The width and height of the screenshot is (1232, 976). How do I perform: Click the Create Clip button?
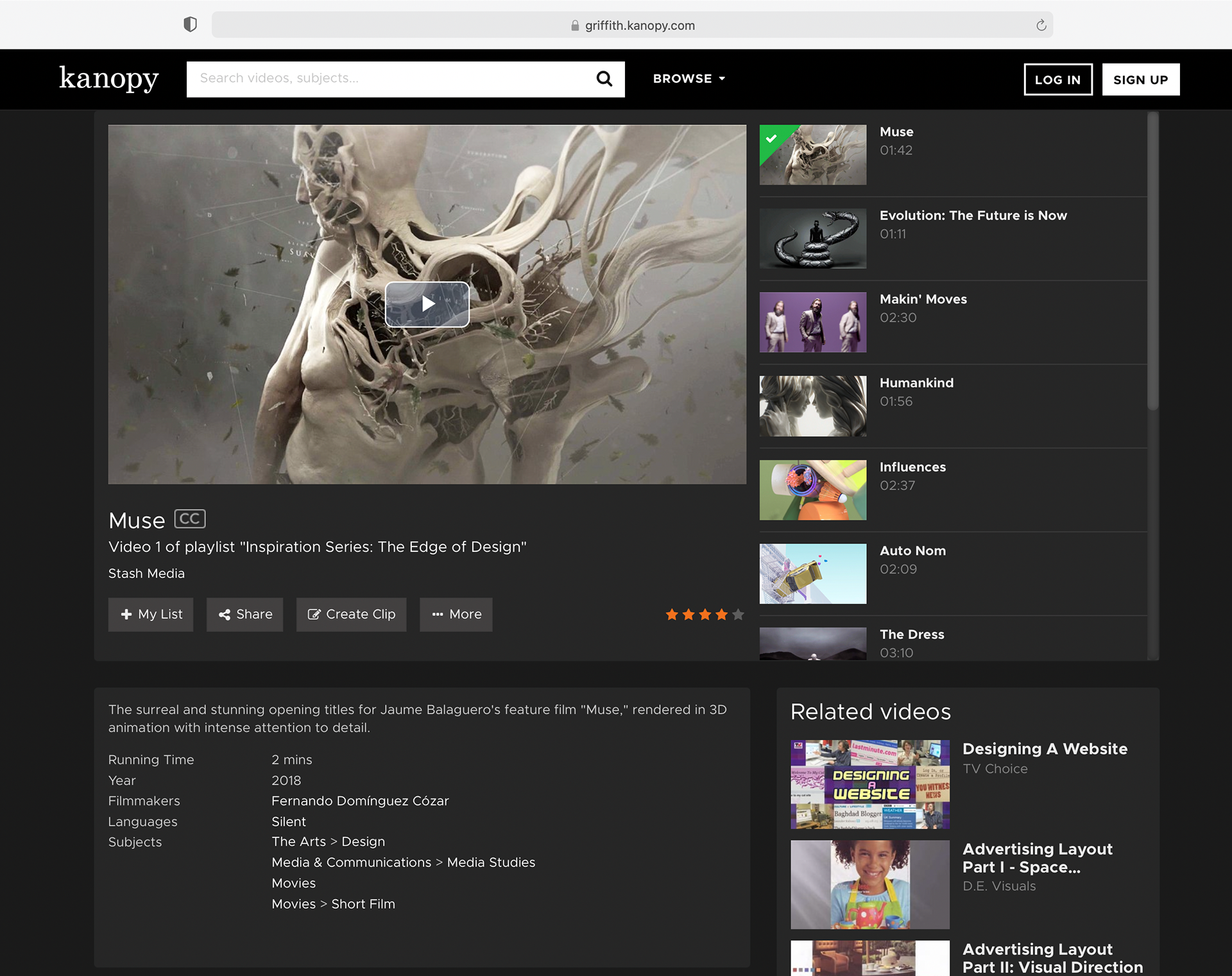point(351,615)
